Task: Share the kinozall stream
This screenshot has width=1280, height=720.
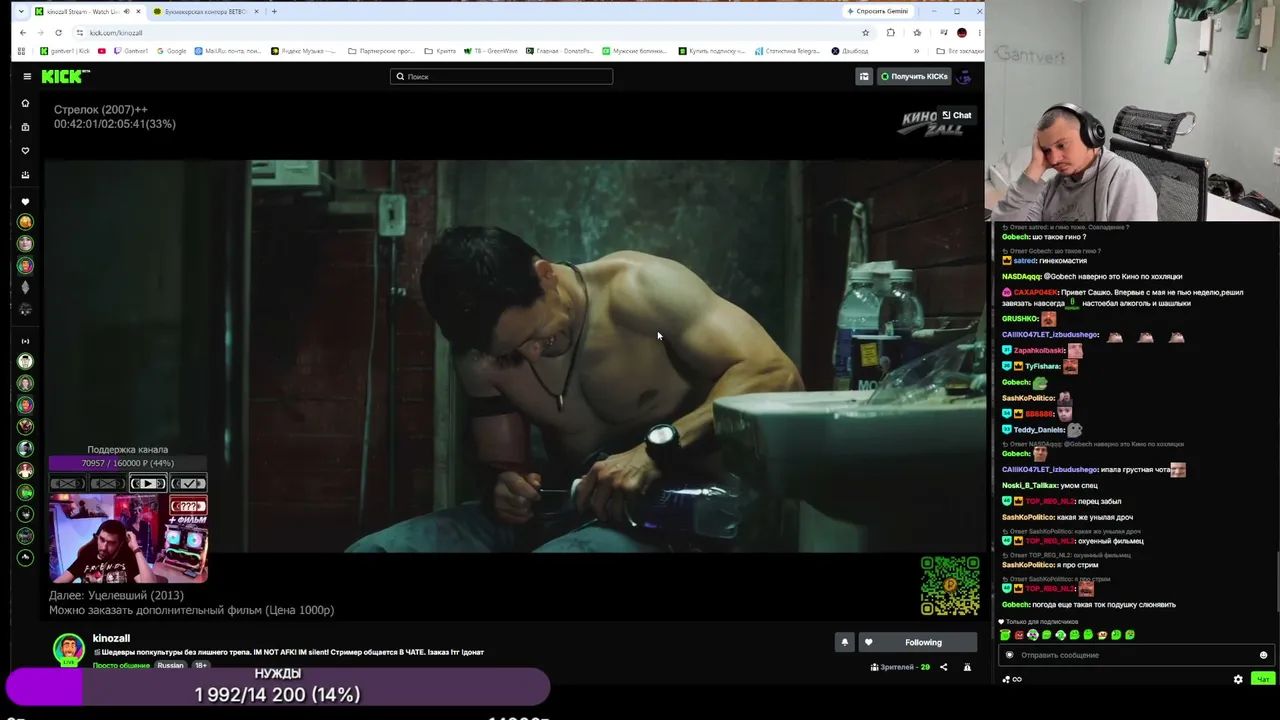Action: coord(943,667)
